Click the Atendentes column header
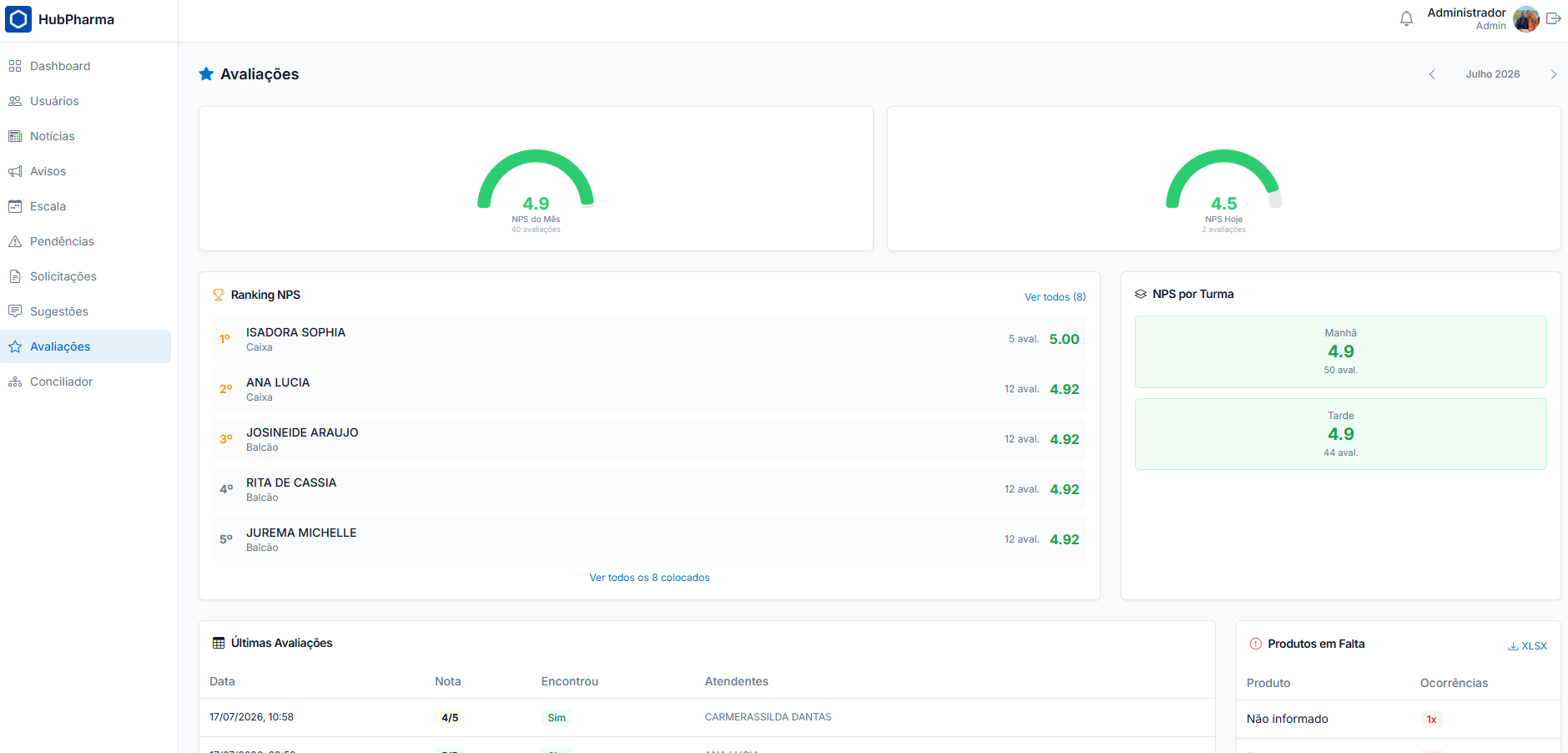This screenshot has width=1568, height=753. [x=736, y=681]
